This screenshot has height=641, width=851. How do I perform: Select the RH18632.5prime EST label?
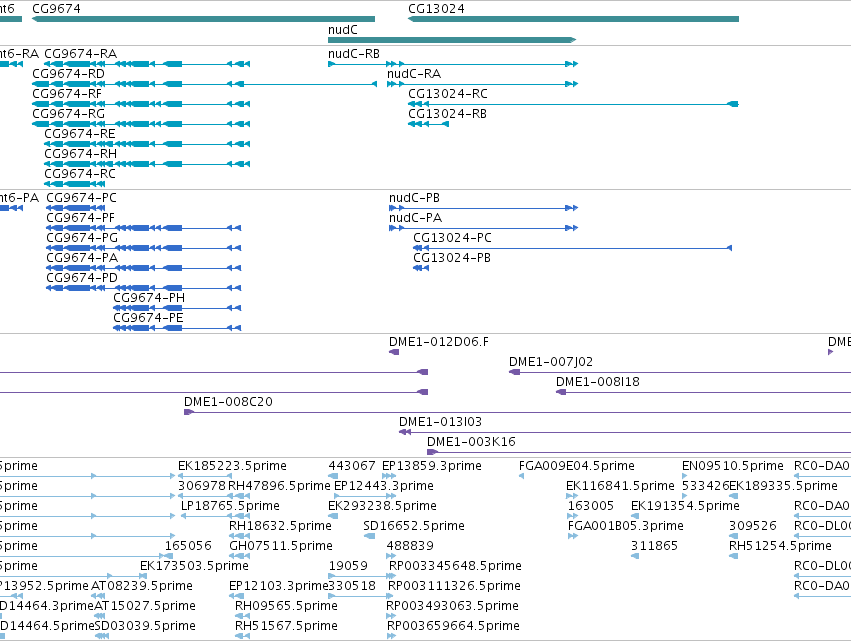click(x=281, y=526)
